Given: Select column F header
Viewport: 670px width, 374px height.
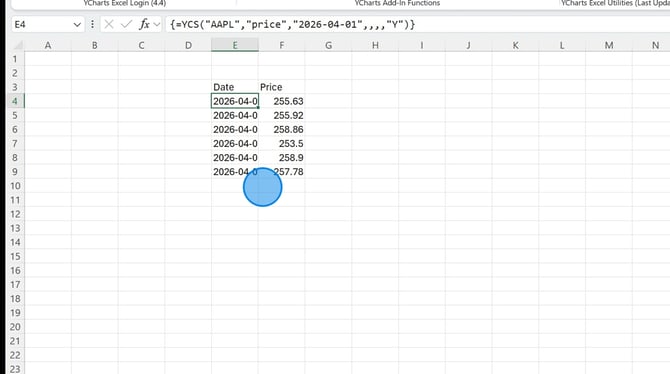Looking at the screenshot, I should tap(282, 45).
